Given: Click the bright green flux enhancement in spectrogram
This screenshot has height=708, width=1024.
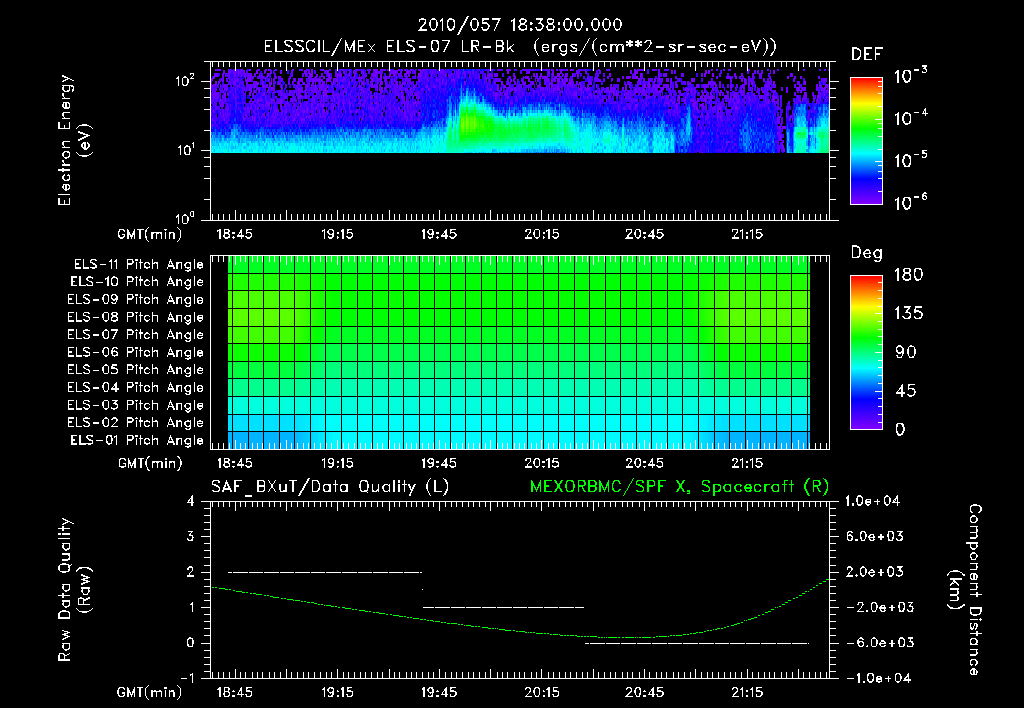Looking at the screenshot, I should 509,124.
